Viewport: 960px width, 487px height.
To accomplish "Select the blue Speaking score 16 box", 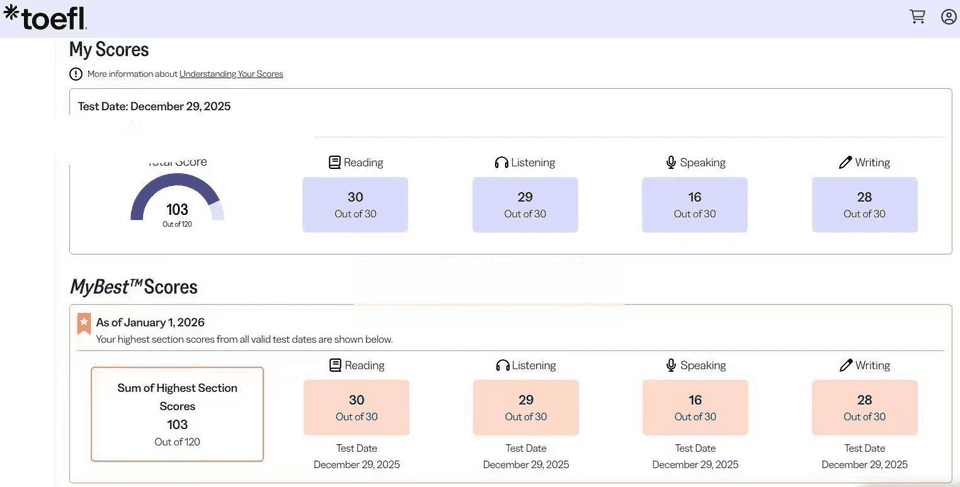I will (x=694, y=205).
